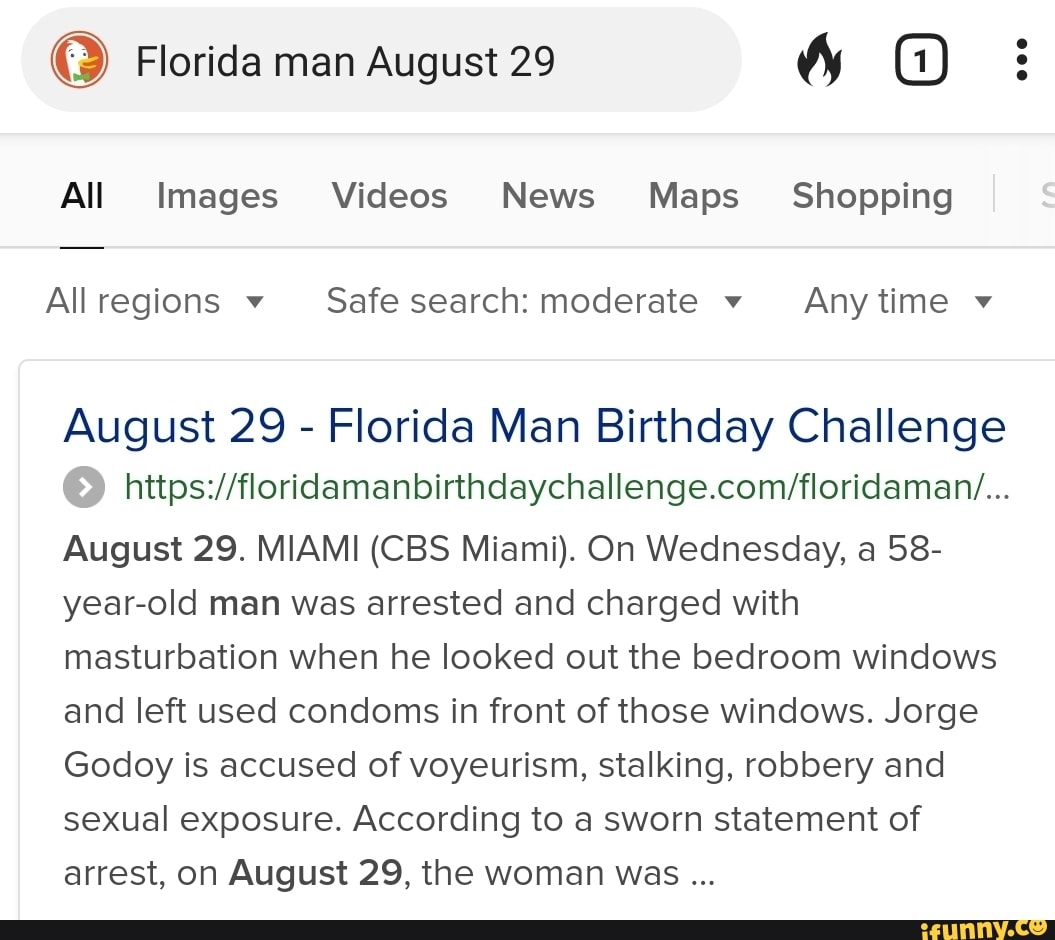
Task: Change region filter from All regions
Action: [155, 301]
